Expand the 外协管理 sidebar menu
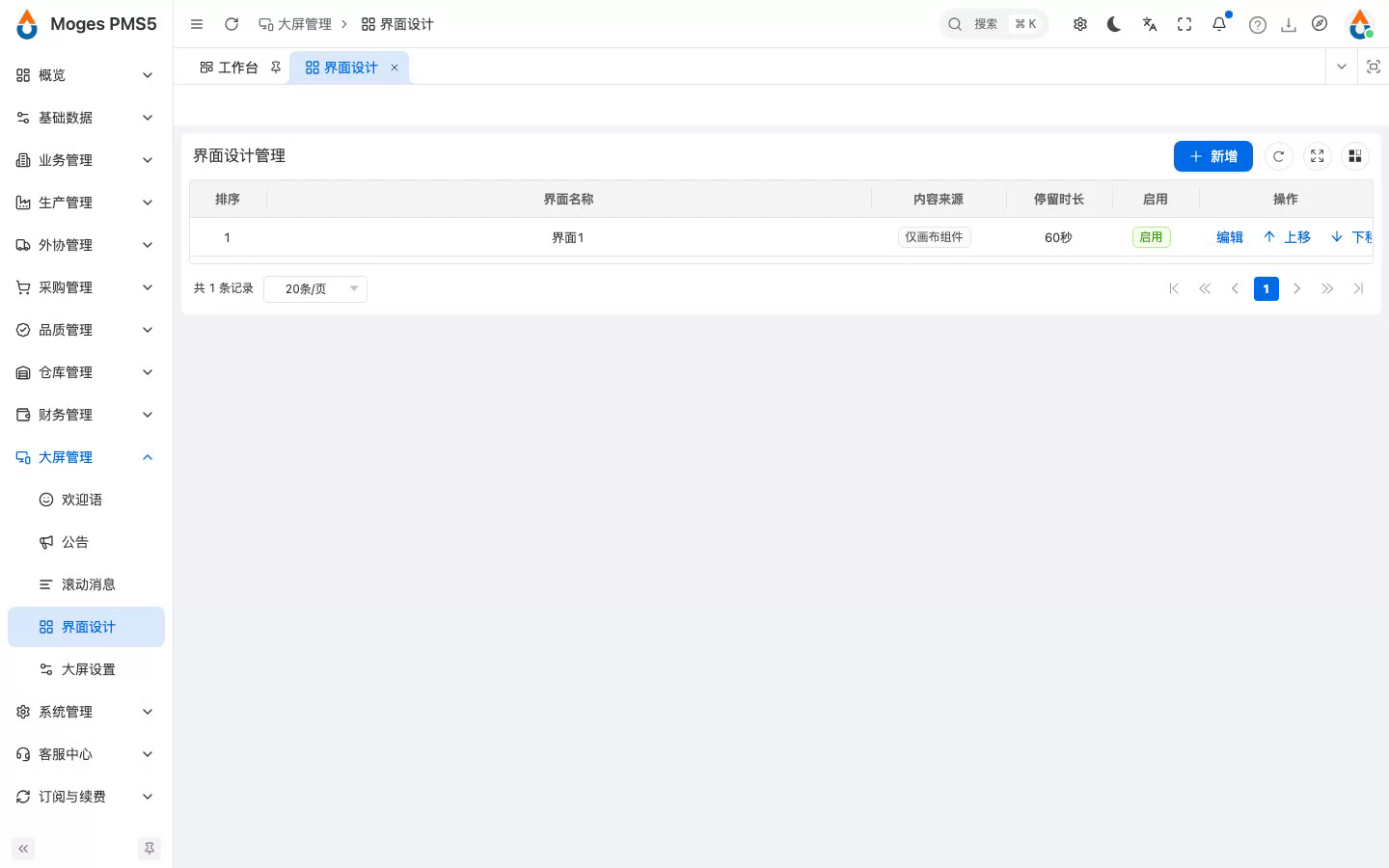1389x868 pixels. [x=86, y=245]
